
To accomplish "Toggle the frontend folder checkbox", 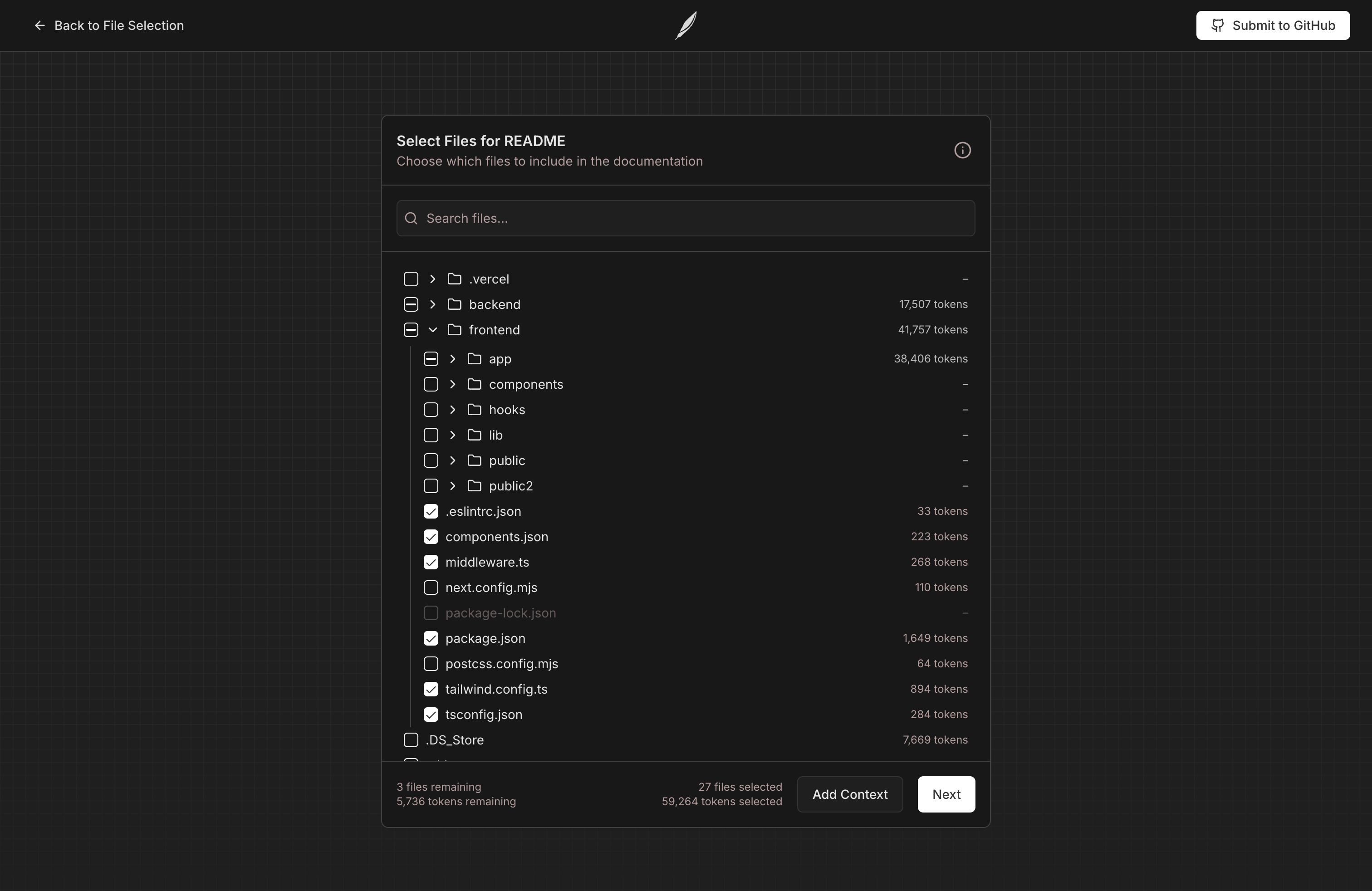I will (411, 330).
